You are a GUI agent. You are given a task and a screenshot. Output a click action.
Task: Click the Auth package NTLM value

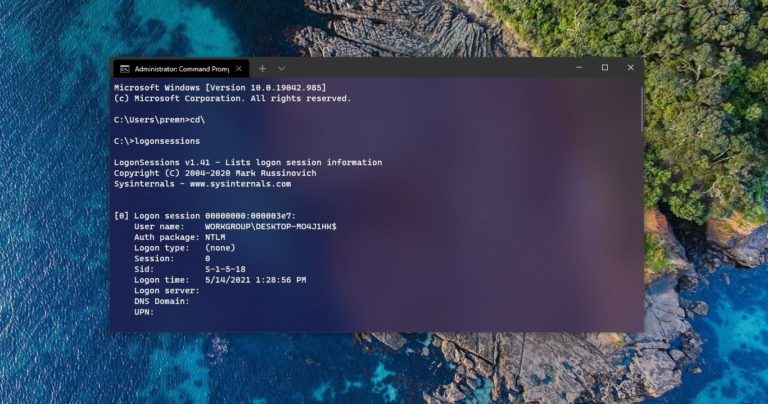point(215,238)
